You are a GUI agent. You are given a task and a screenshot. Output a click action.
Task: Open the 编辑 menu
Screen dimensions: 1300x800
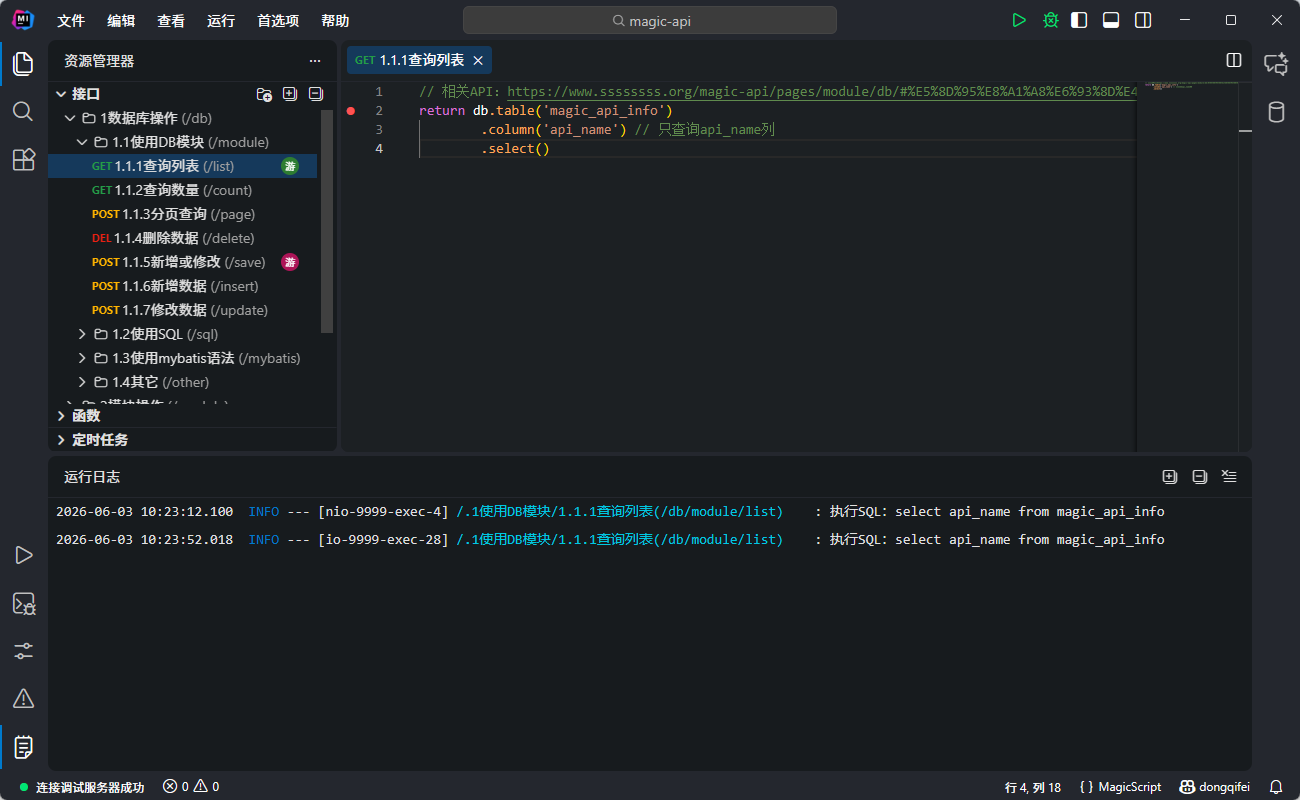[x=121, y=21]
